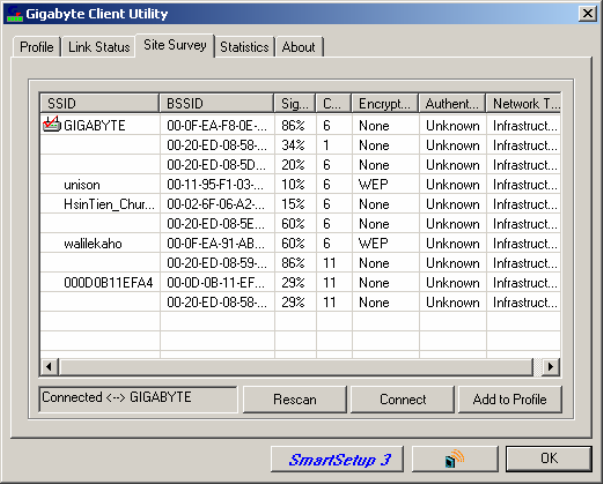Image resolution: width=603 pixels, height=484 pixels.
Task: Click BSSID 00-0F-EA-91-AB...
Action: coord(216,243)
